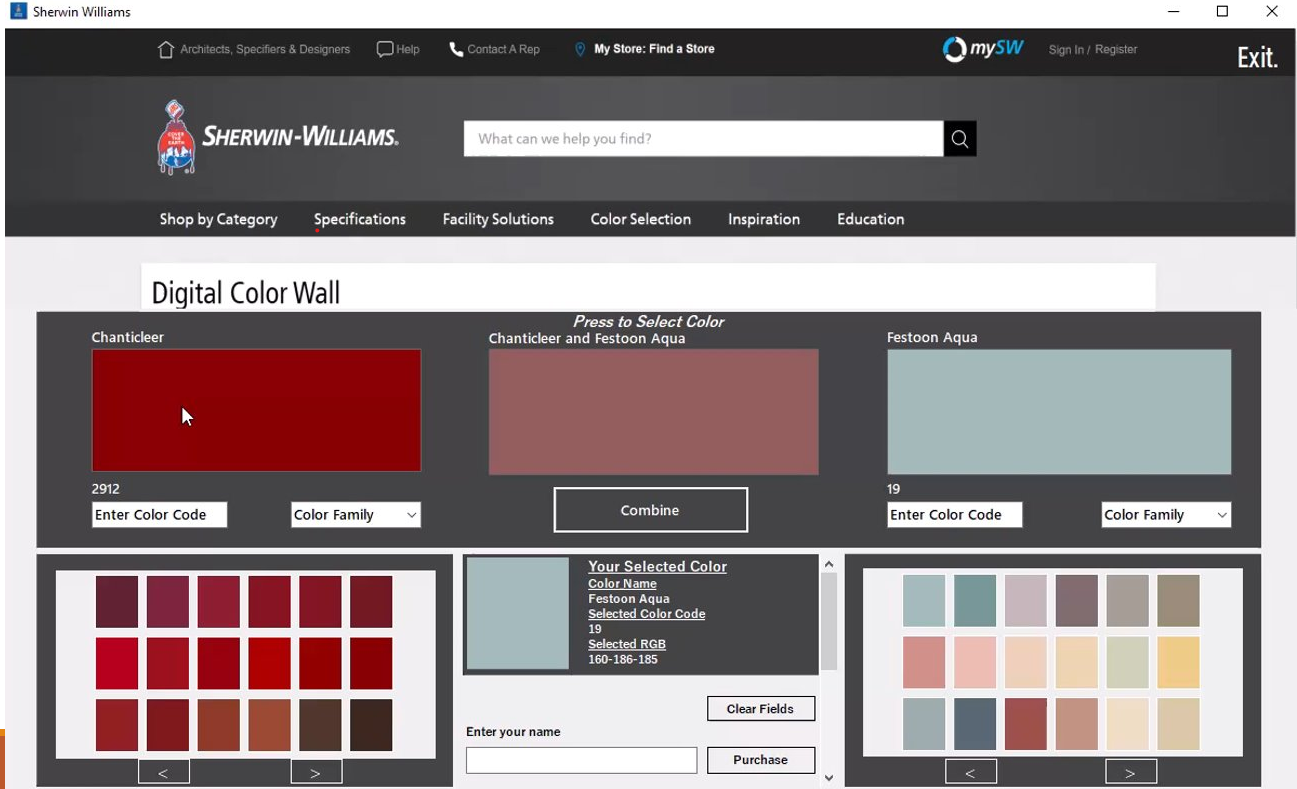Image resolution: width=1297 pixels, height=789 pixels.
Task: Pick the light aqua first swatch in right palette
Action: 924,601
